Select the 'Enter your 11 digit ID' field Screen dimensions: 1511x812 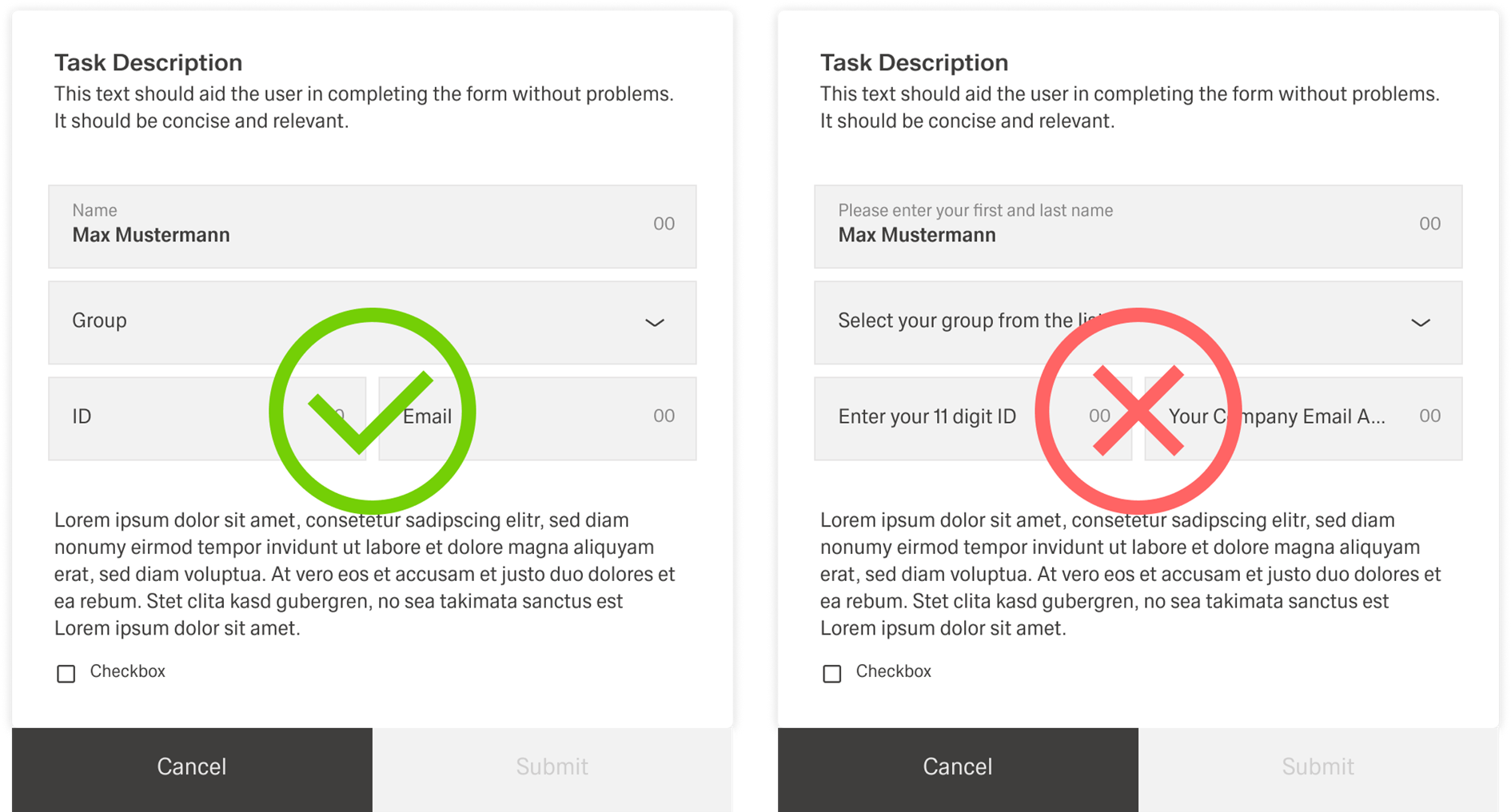[927, 418]
